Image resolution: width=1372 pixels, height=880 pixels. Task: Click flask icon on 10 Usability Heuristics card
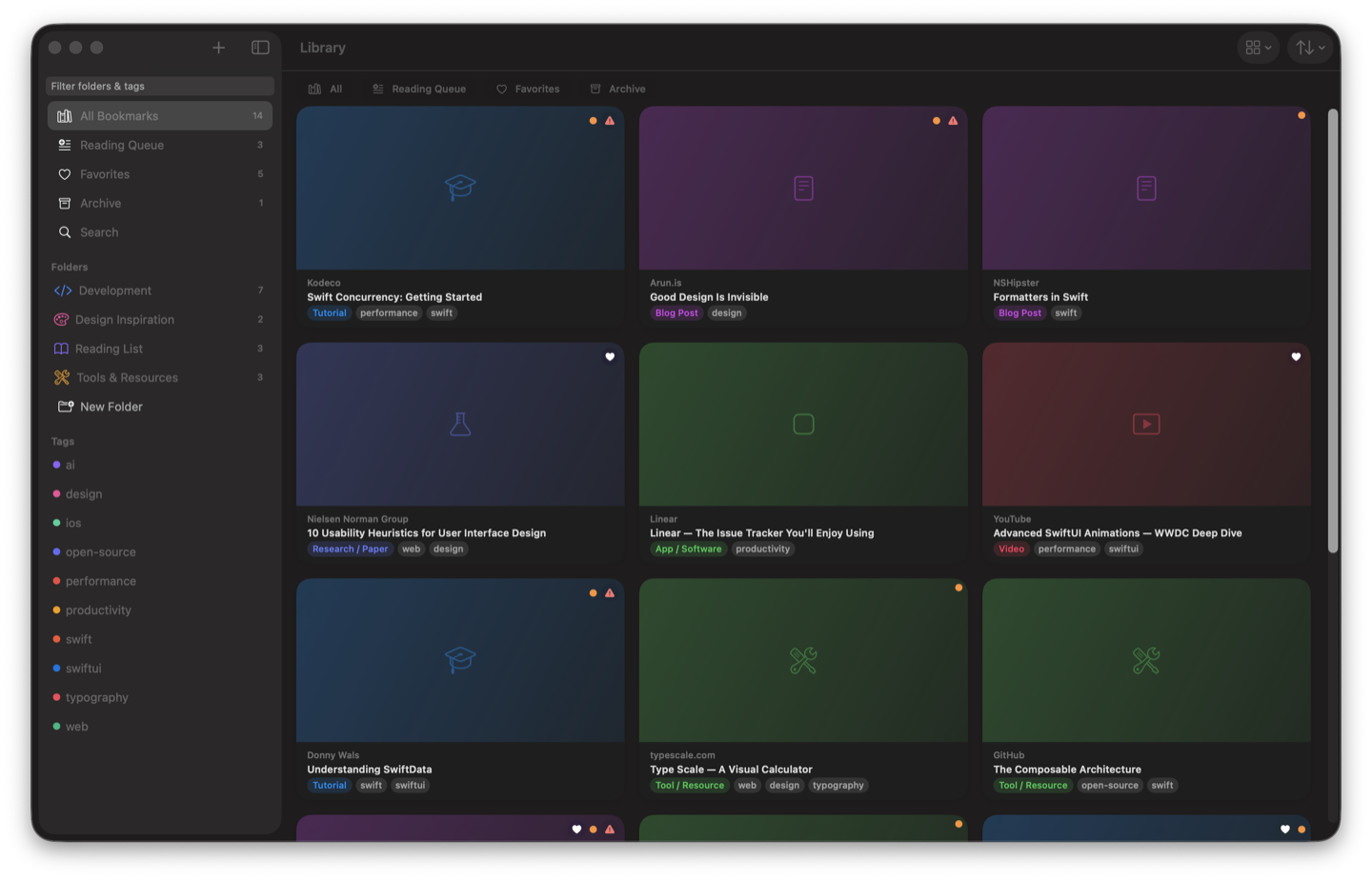[x=460, y=424]
